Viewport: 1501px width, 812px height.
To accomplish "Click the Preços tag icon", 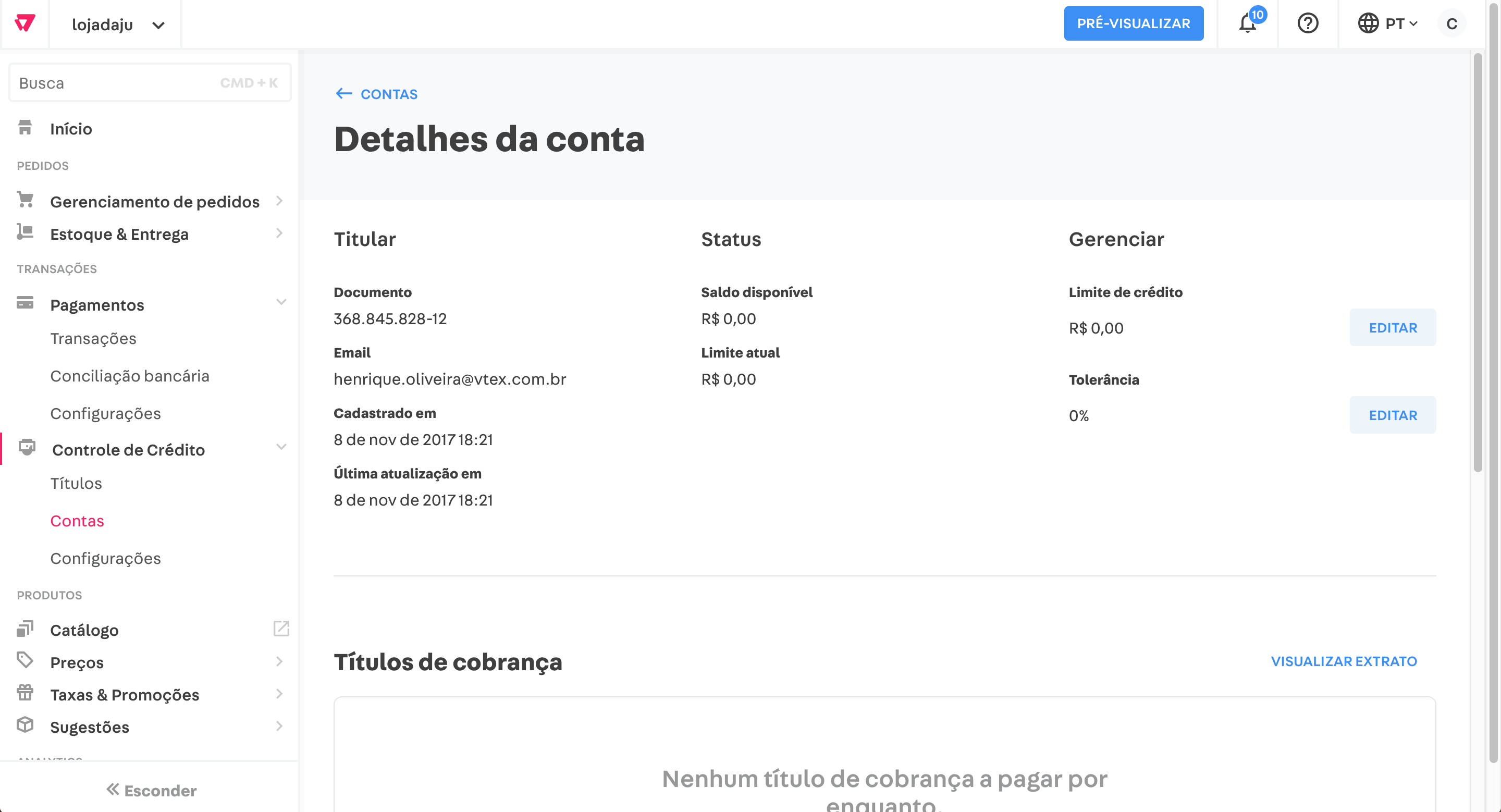I will click(25, 660).
